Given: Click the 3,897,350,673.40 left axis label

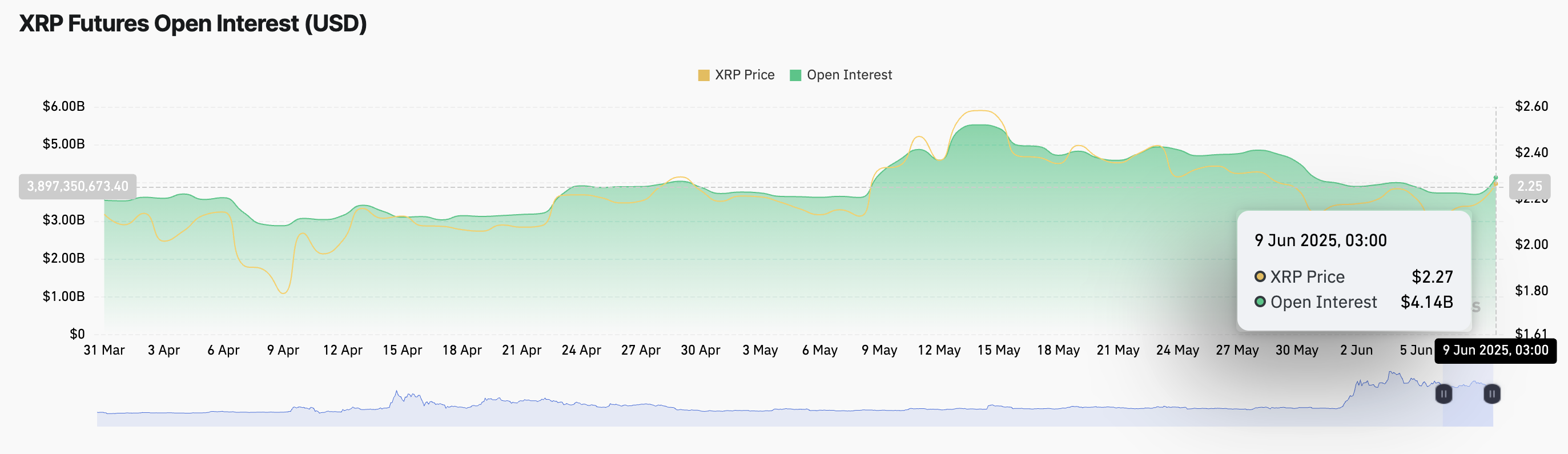Looking at the screenshot, I should pyautogui.click(x=77, y=186).
